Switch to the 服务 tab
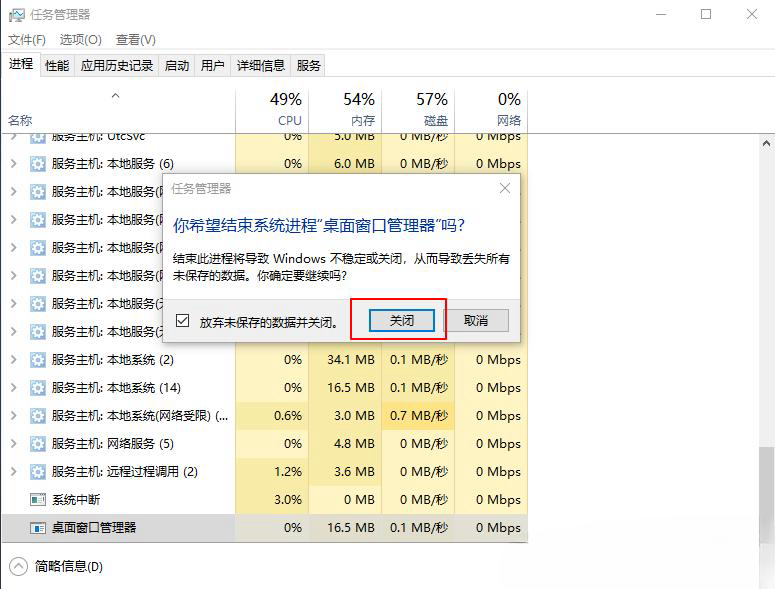Screen dimensions: 775x589 tap(308, 66)
